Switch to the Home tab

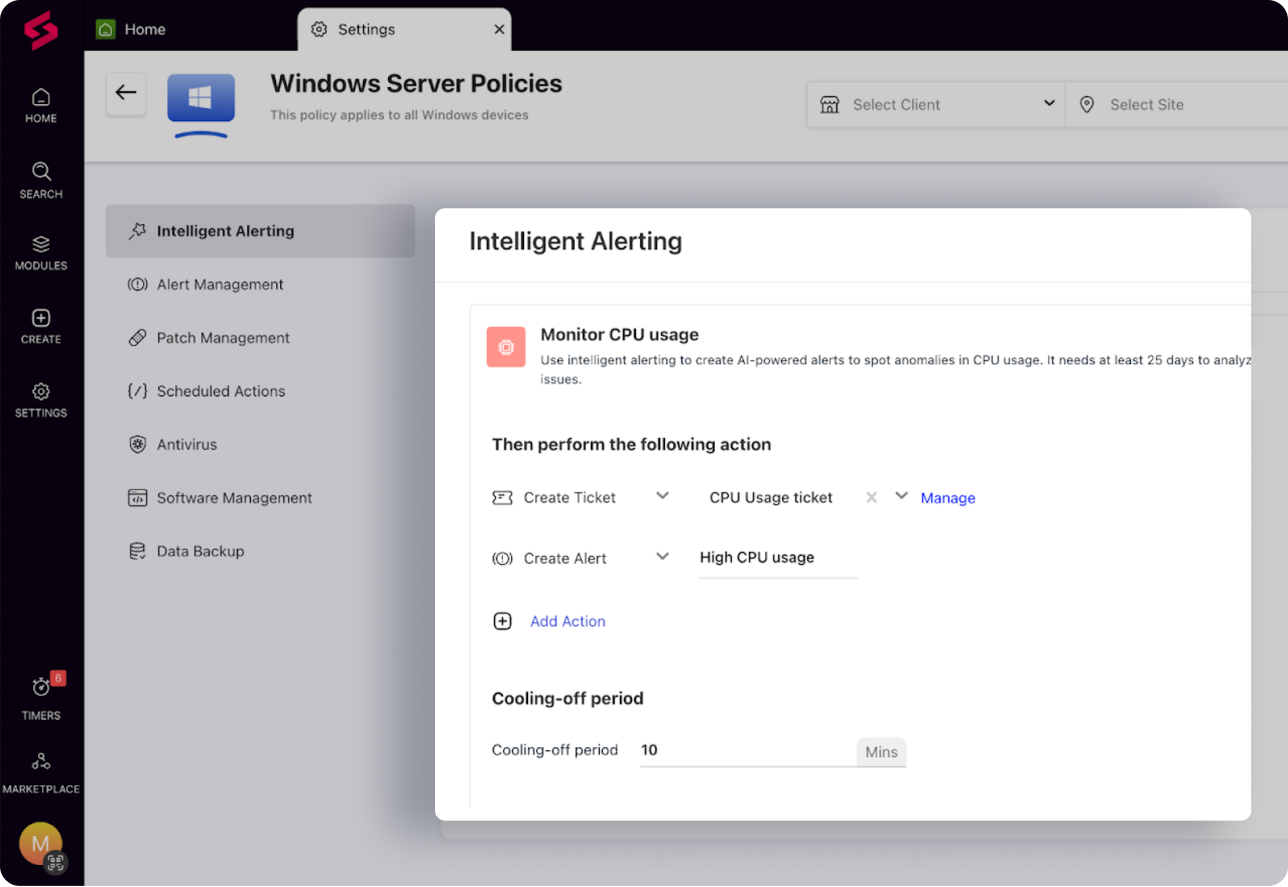click(144, 29)
